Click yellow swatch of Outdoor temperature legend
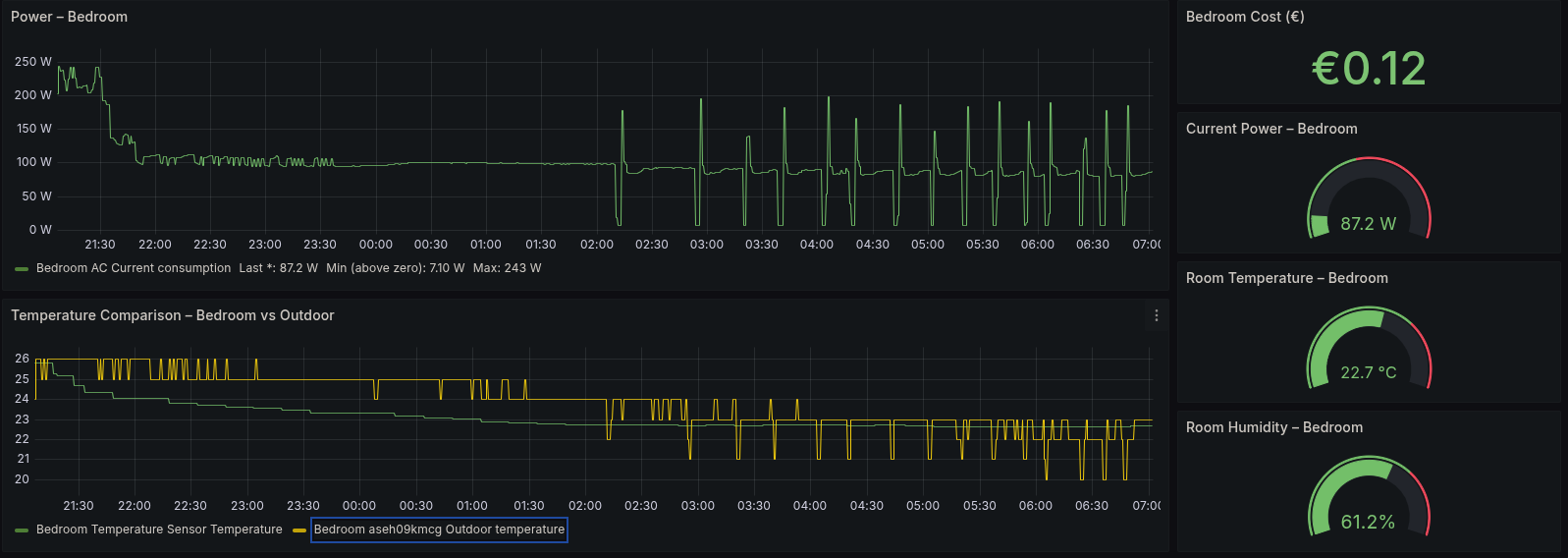1568x558 pixels. 299,530
